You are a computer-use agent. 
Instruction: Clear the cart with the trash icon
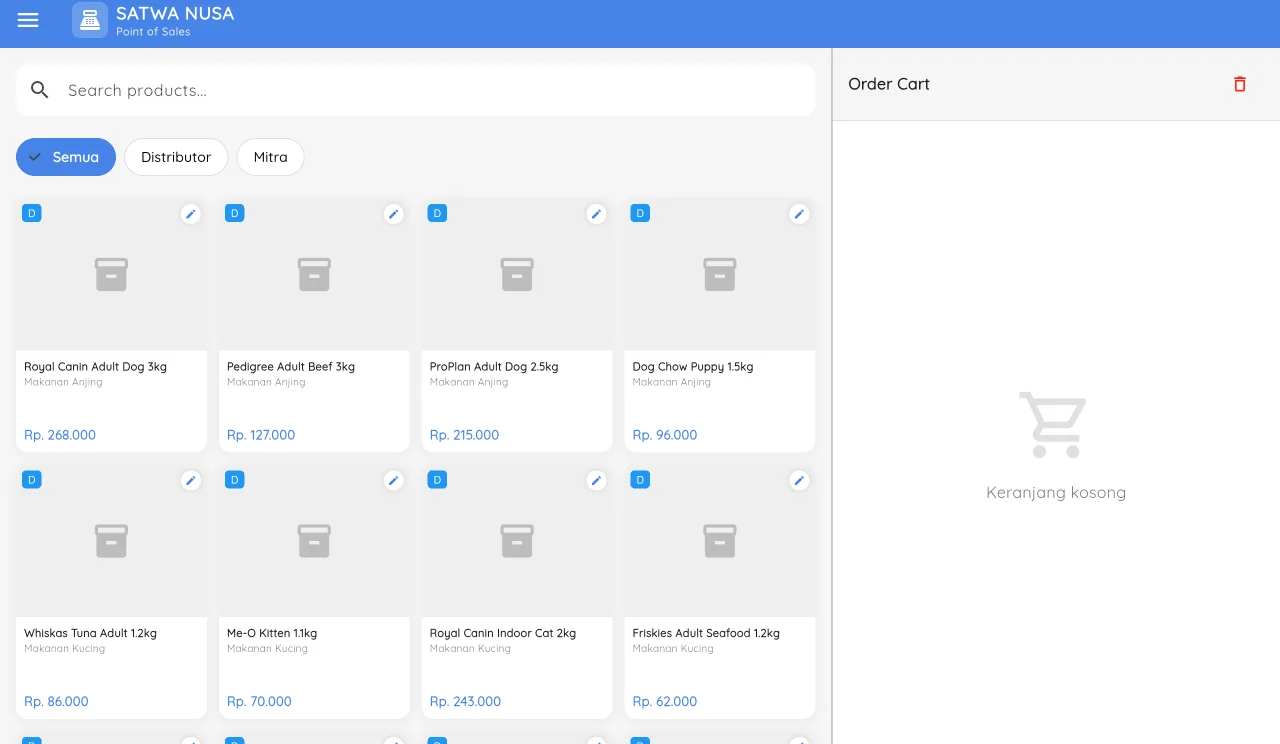coord(1240,84)
